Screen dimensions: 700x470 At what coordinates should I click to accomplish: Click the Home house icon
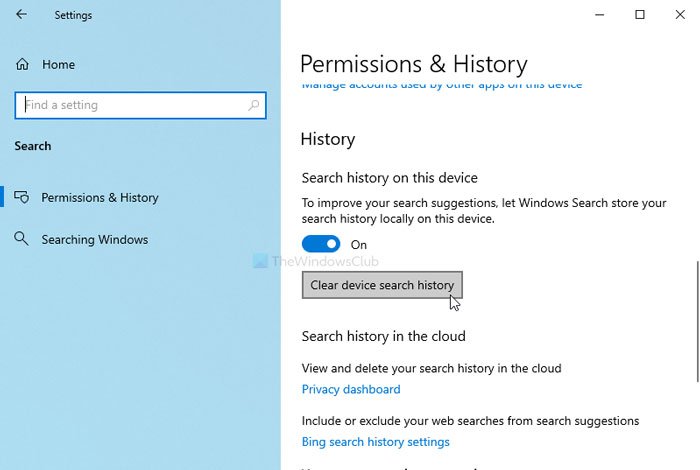pos(23,65)
